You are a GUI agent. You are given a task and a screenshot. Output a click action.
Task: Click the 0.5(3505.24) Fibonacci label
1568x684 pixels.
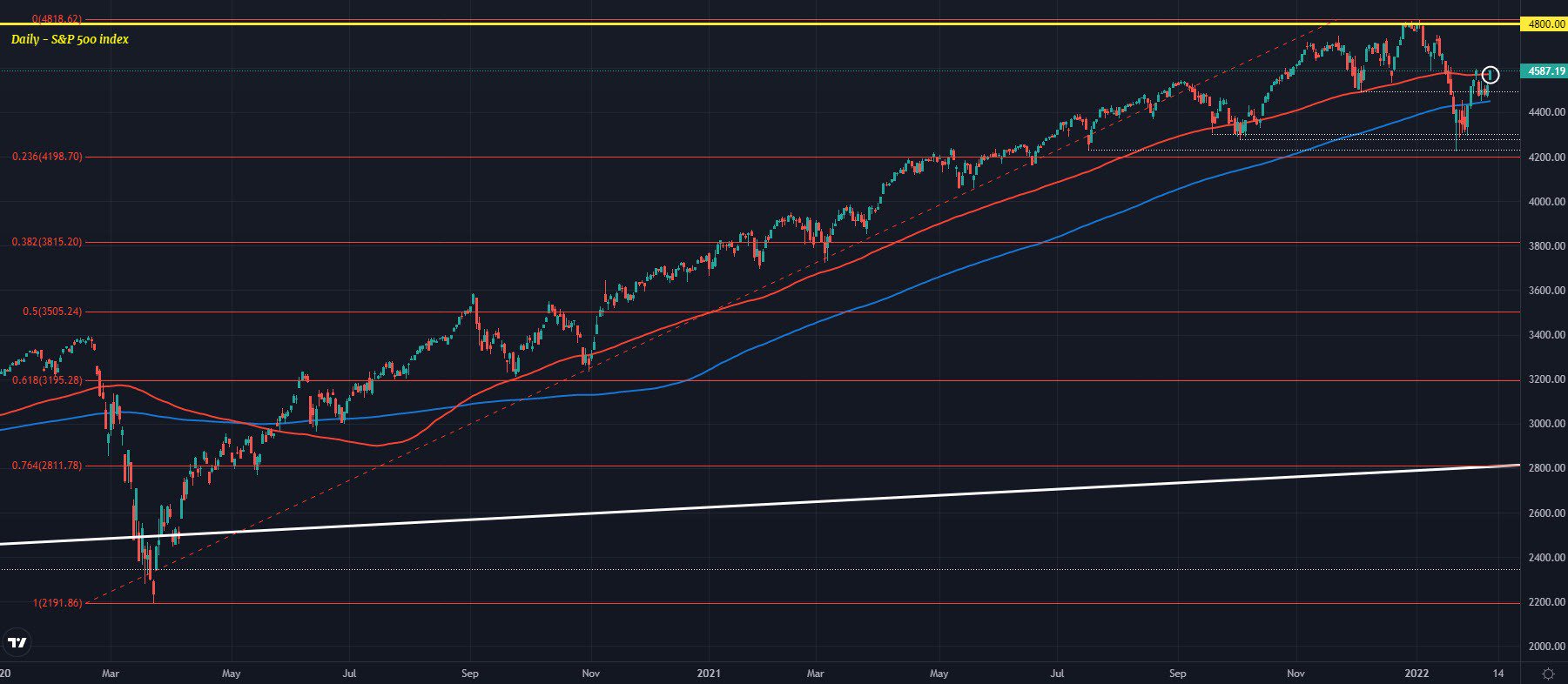[x=52, y=312]
